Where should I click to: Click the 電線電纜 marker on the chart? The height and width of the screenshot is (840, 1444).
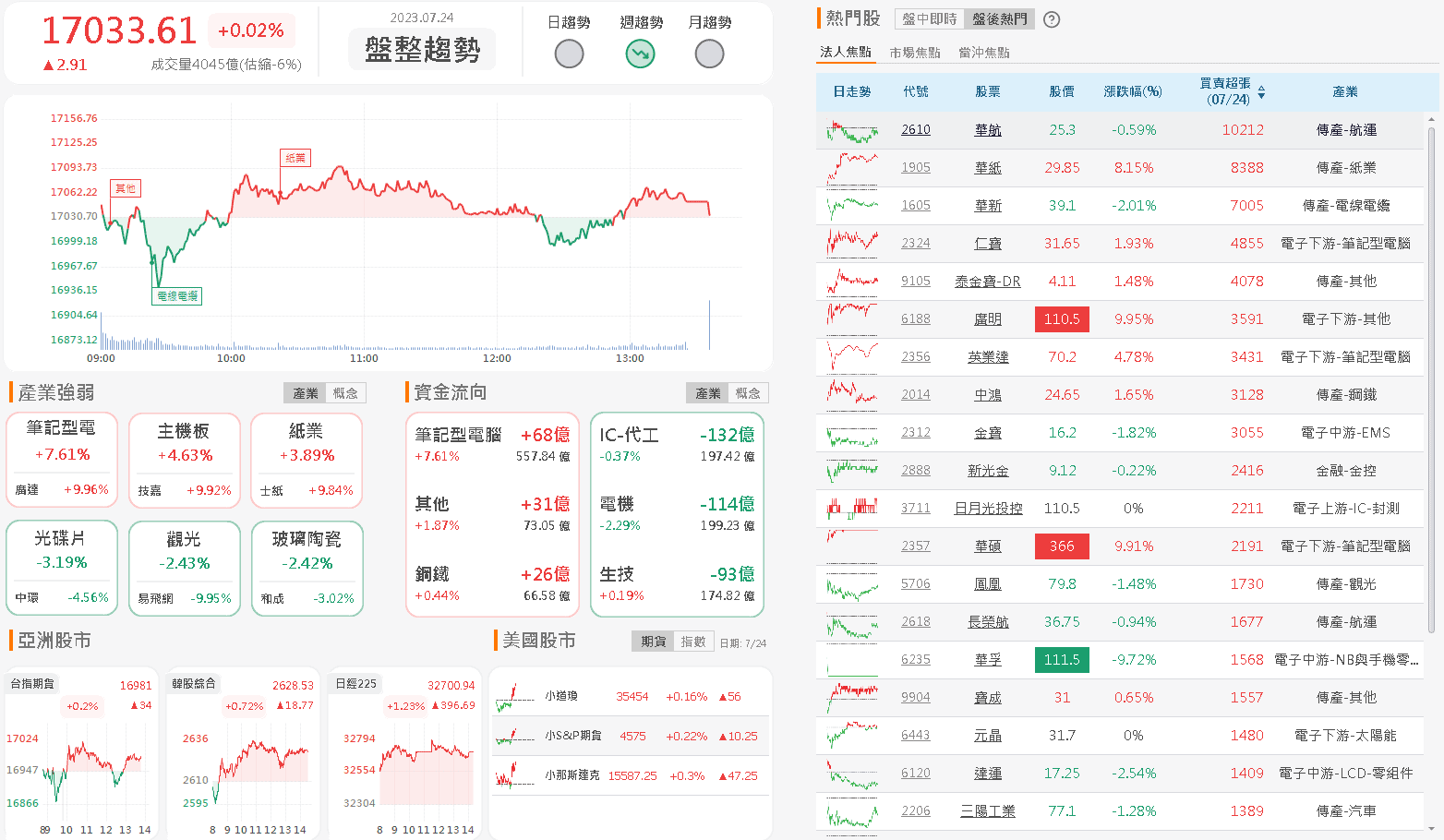177,296
